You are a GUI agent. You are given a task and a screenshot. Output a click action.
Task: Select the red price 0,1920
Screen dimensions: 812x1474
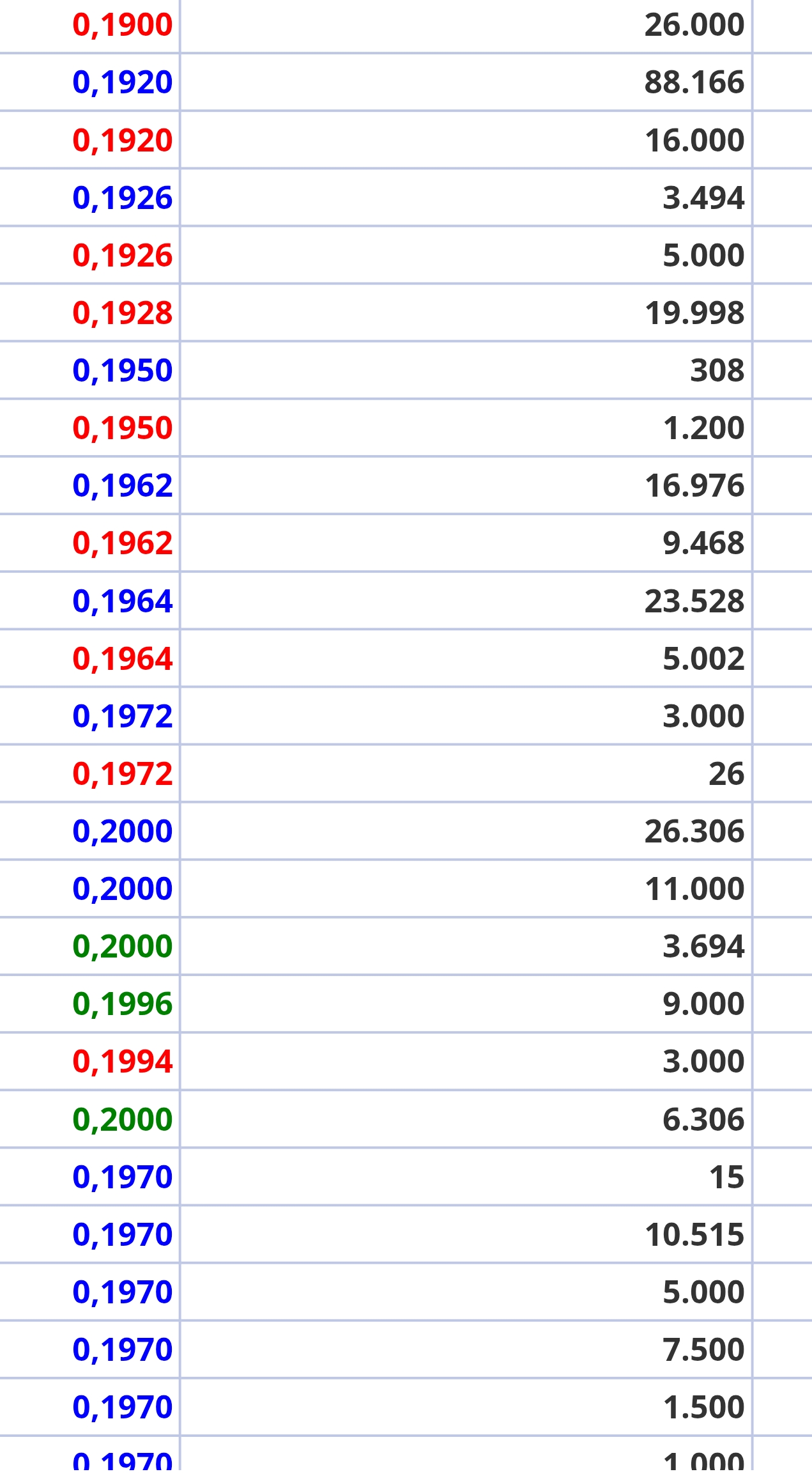pyautogui.click(x=123, y=141)
